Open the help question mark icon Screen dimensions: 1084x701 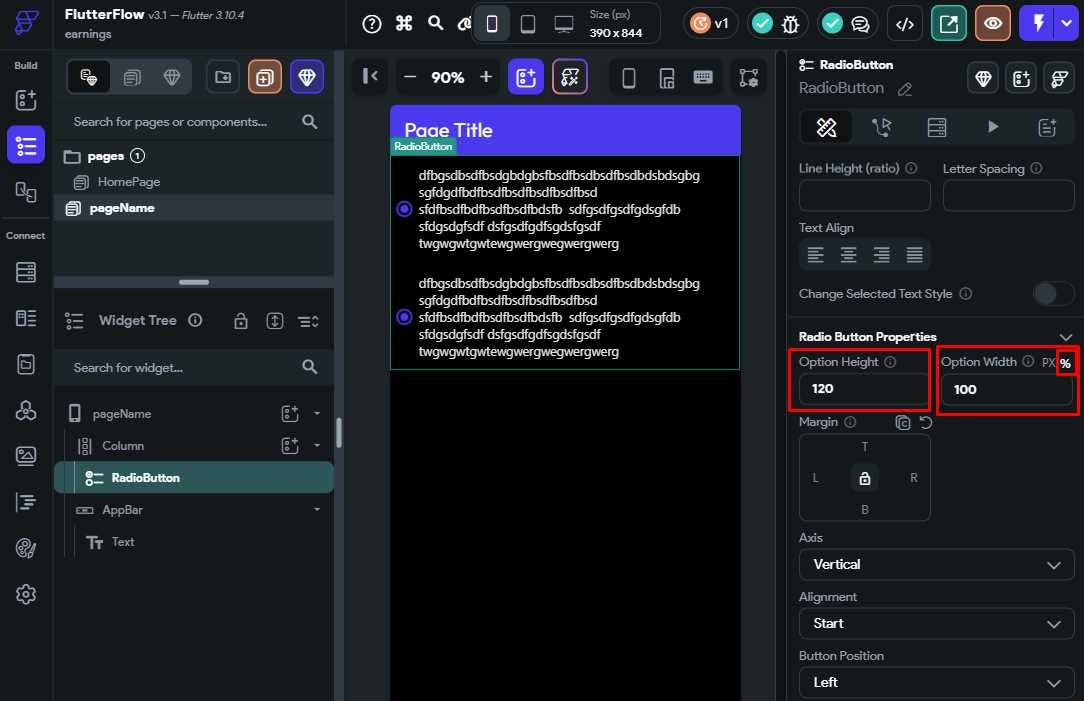[x=372, y=24]
